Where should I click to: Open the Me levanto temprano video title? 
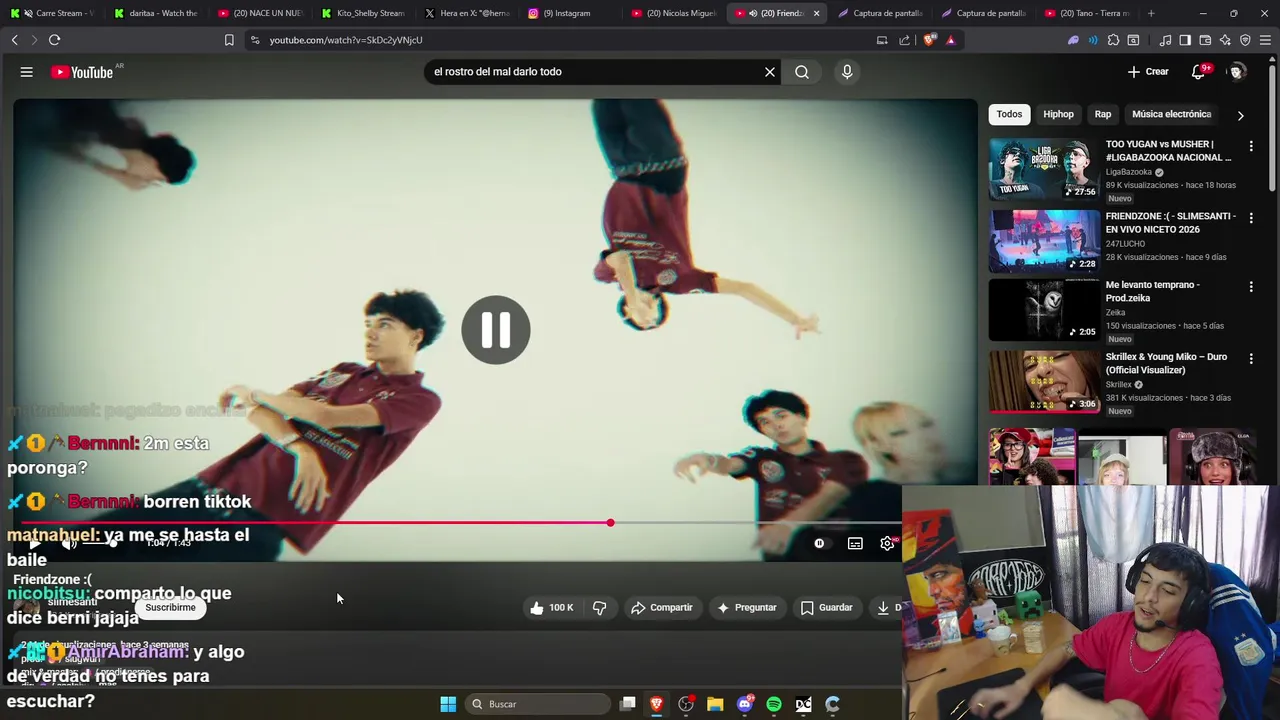click(1152, 291)
